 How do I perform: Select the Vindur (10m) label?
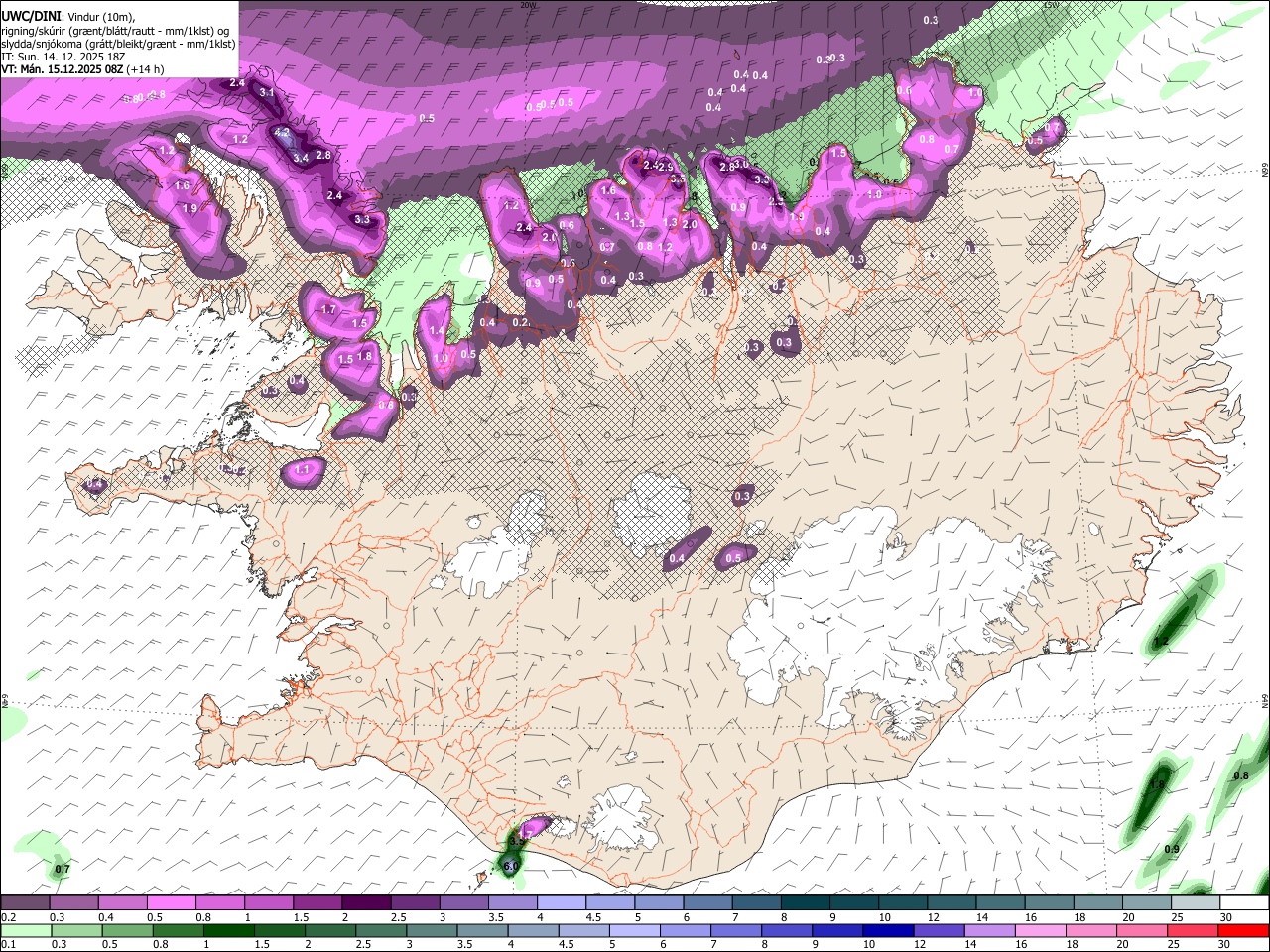pyautogui.click(x=100, y=16)
